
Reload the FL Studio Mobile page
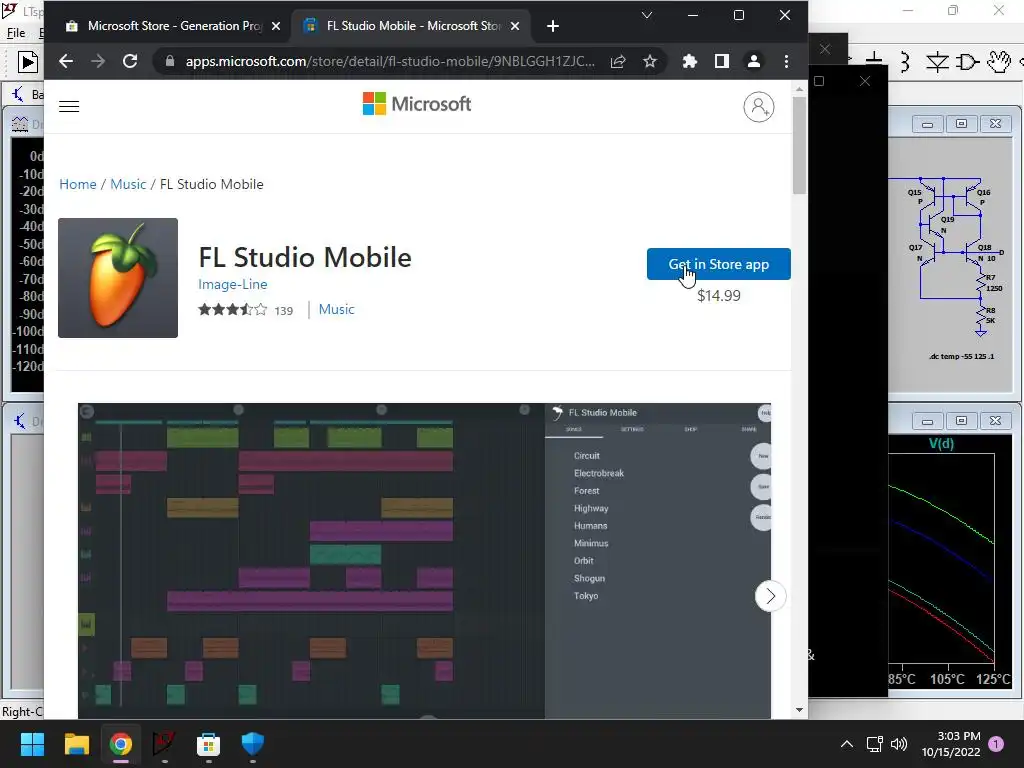coord(130,61)
